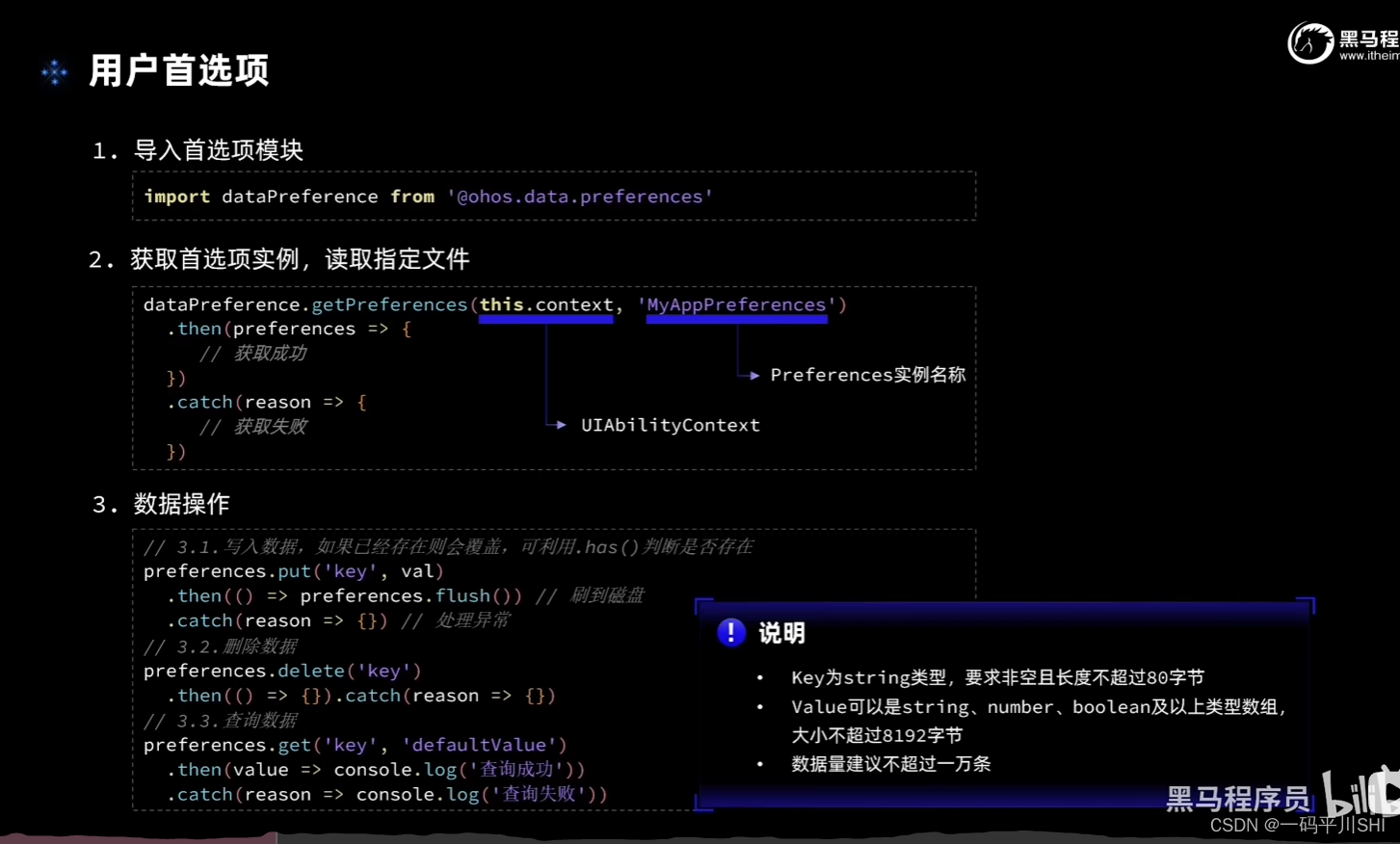Click the comment // 处理异常
Image resolution: width=1400 pixels, height=844 pixels.
456,620
